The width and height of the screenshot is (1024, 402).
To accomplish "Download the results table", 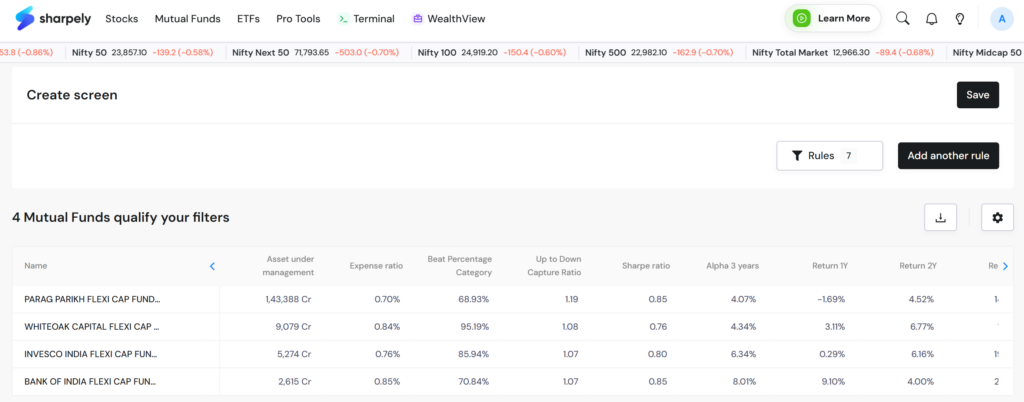I will 940,217.
